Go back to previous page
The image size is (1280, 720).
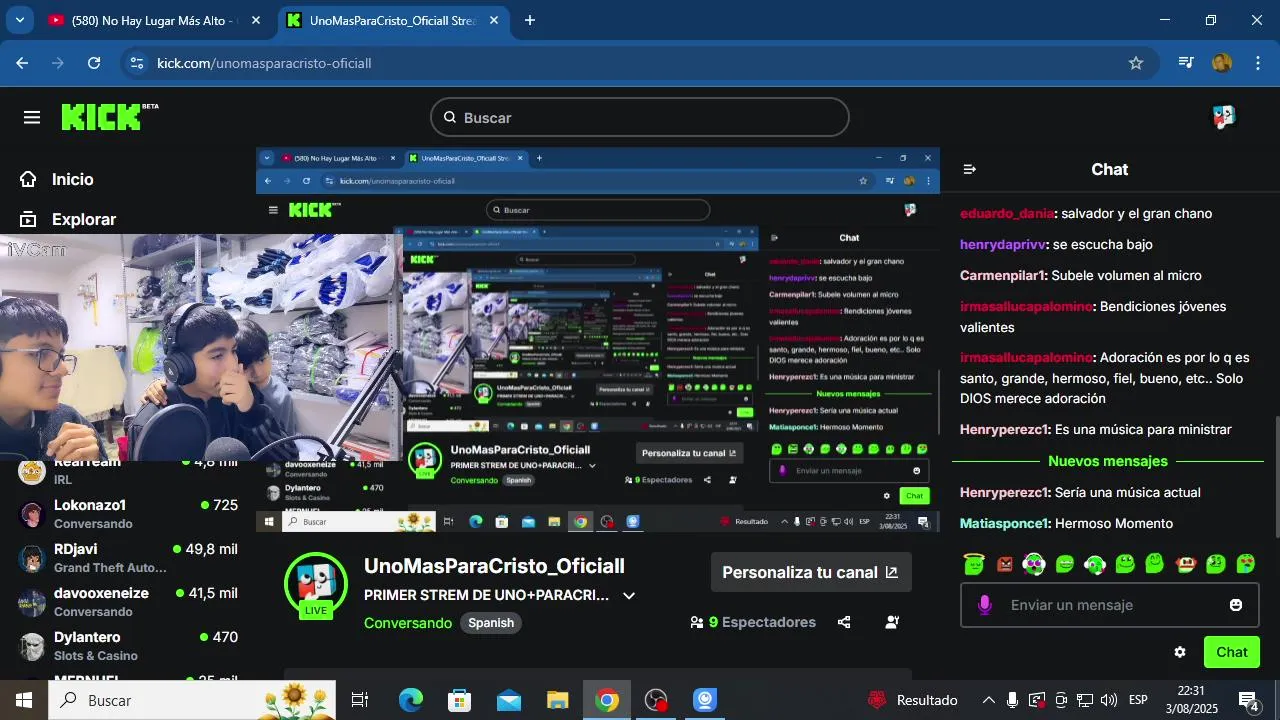tap(22, 63)
